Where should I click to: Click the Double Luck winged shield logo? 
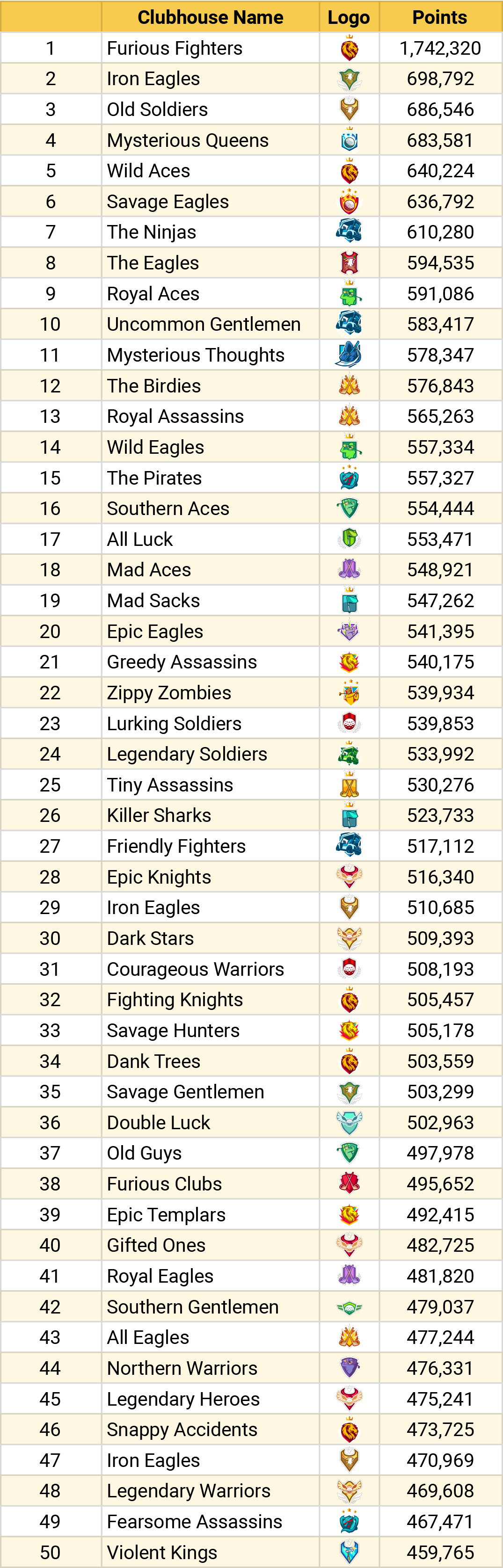tap(349, 1122)
